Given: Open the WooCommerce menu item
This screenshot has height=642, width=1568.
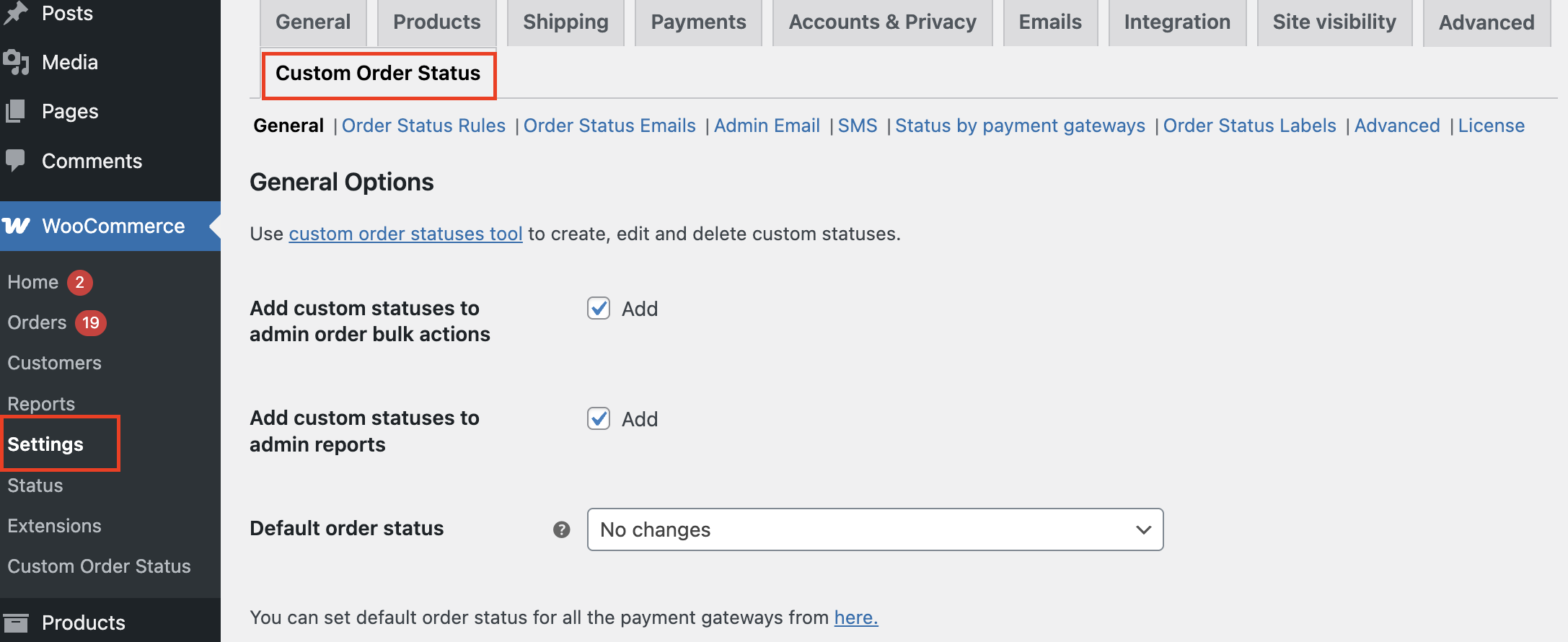Looking at the screenshot, I should pos(110,226).
